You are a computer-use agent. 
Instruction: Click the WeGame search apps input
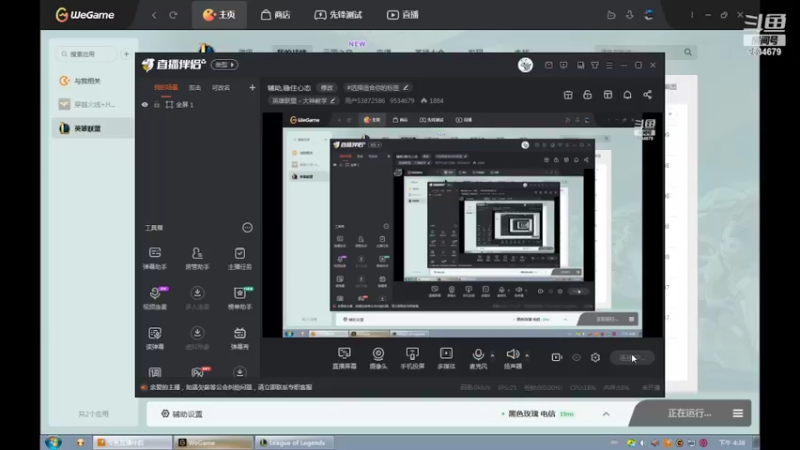85,54
